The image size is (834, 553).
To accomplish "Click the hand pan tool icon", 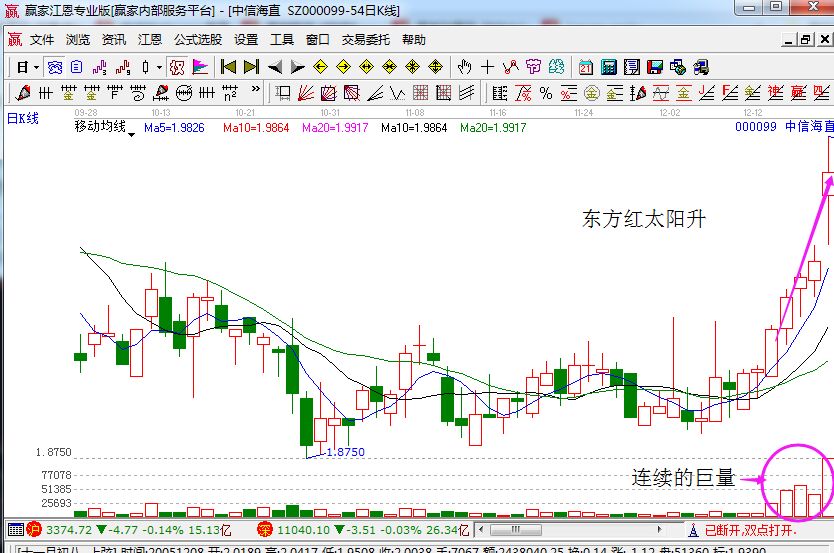I will [x=464, y=67].
